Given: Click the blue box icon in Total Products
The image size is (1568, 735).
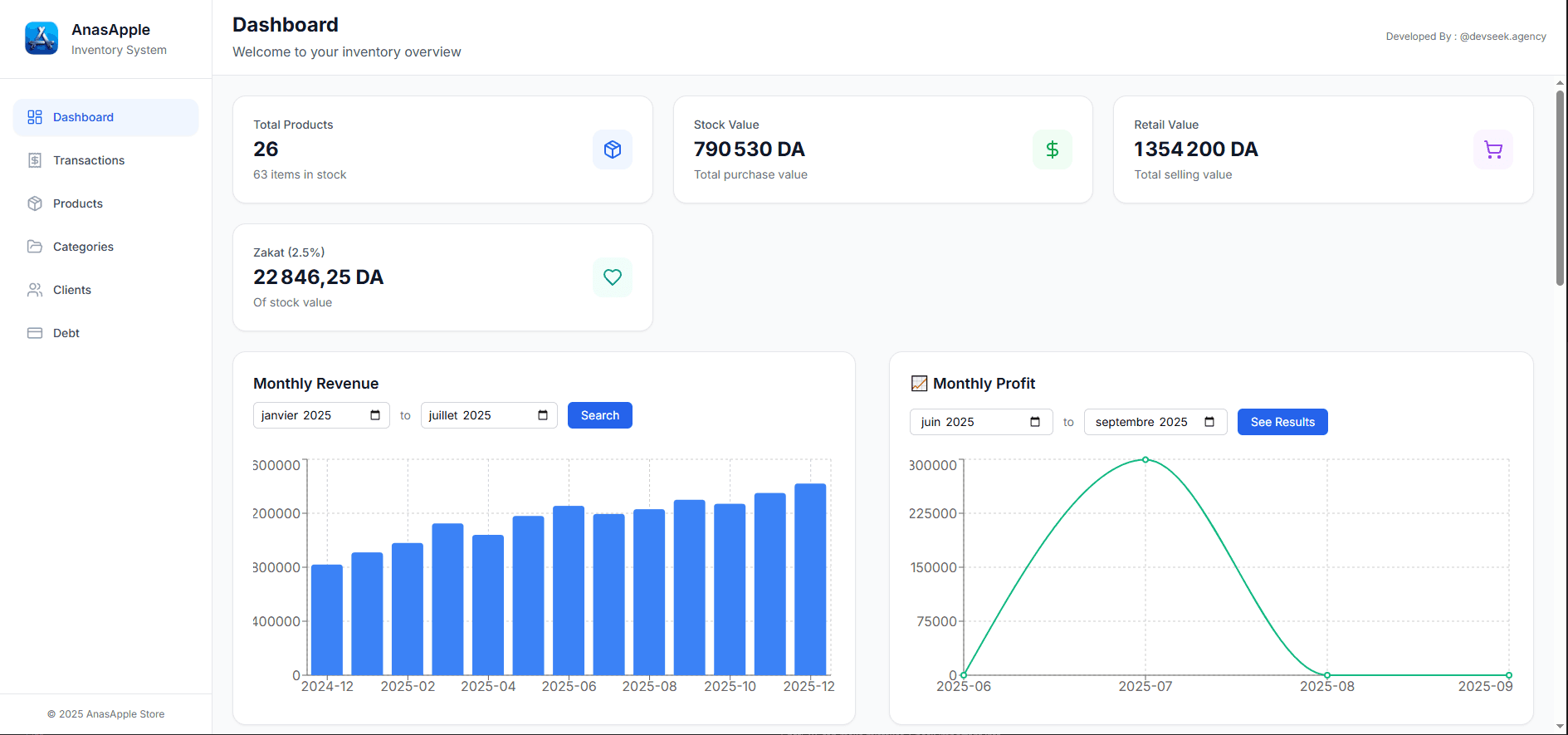Looking at the screenshot, I should coord(613,149).
